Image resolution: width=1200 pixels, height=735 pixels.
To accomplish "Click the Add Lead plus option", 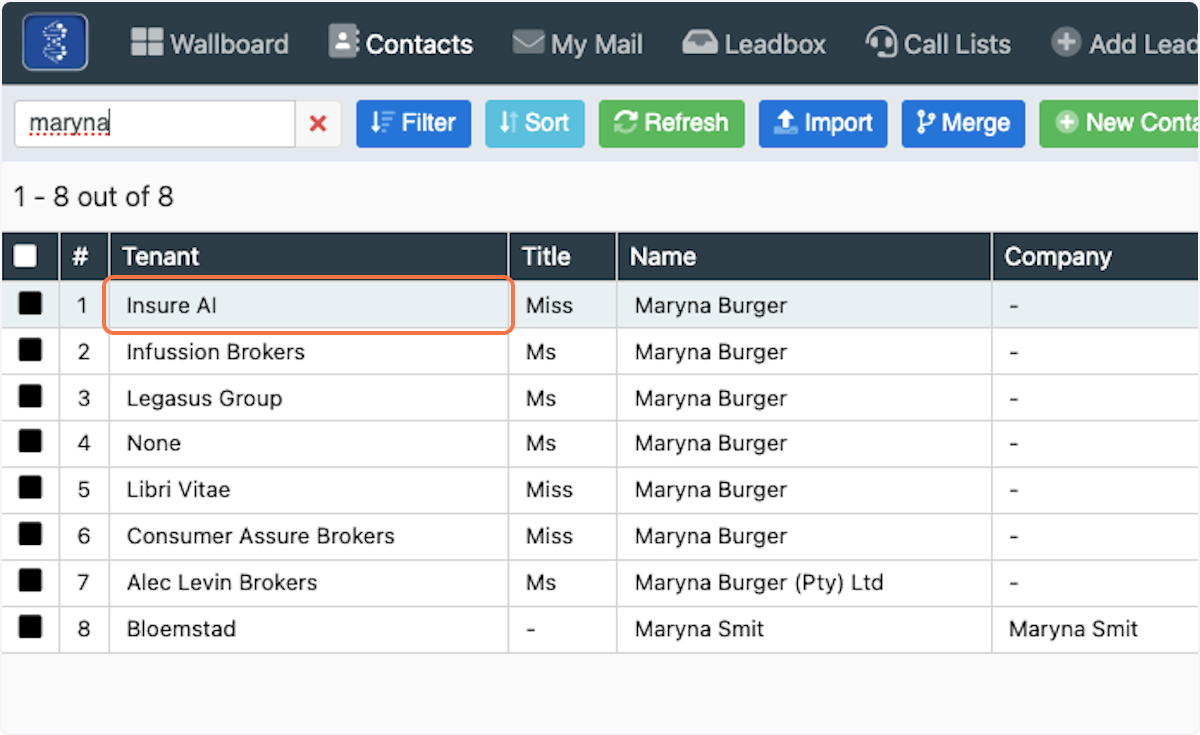I will click(1125, 44).
